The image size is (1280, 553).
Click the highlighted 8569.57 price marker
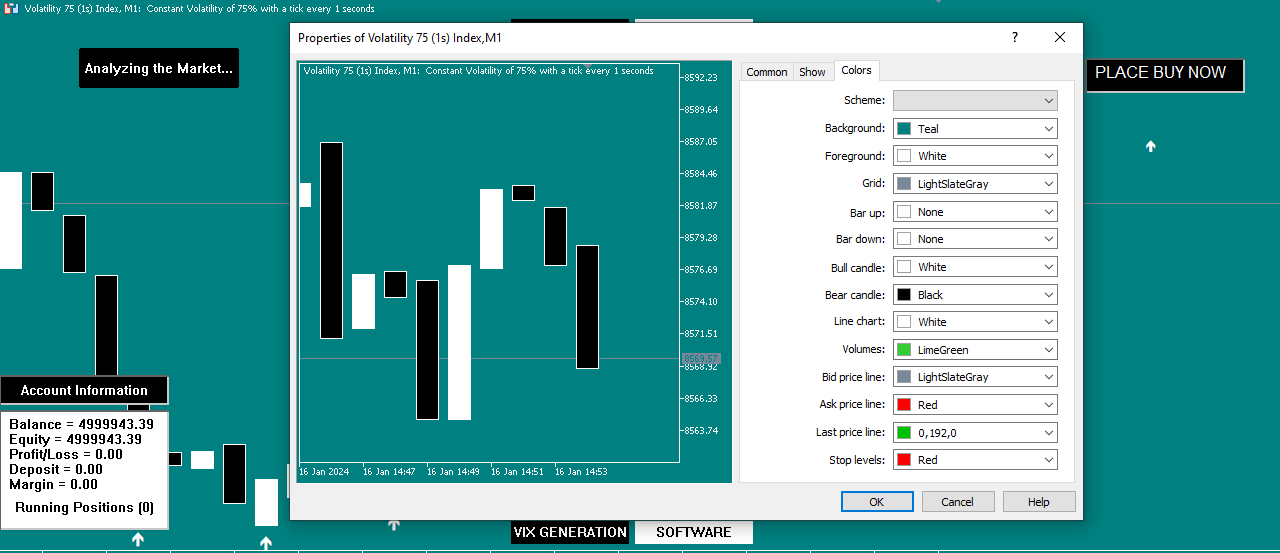click(701, 358)
